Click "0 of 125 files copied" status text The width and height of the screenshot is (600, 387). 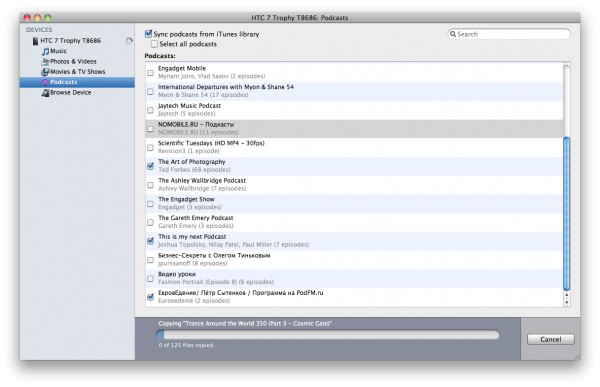click(x=187, y=345)
